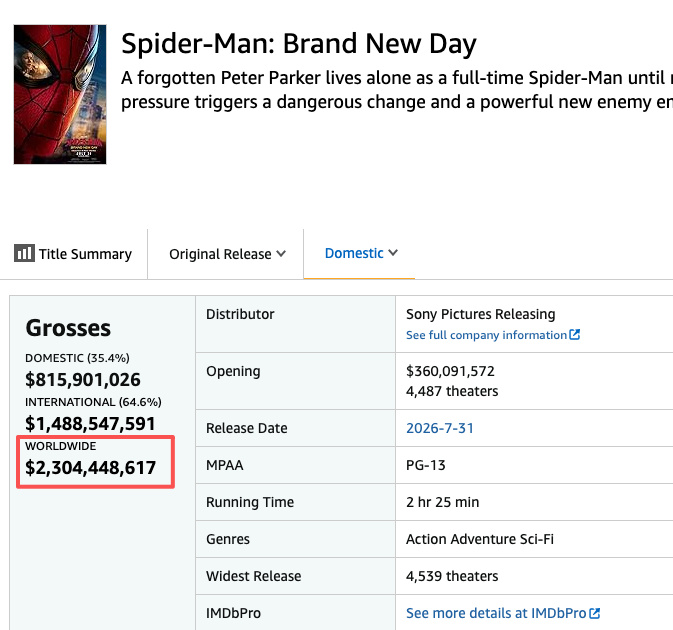Click the Title Summary bar chart icon
The image size is (673, 630).
pyautogui.click(x=24, y=253)
